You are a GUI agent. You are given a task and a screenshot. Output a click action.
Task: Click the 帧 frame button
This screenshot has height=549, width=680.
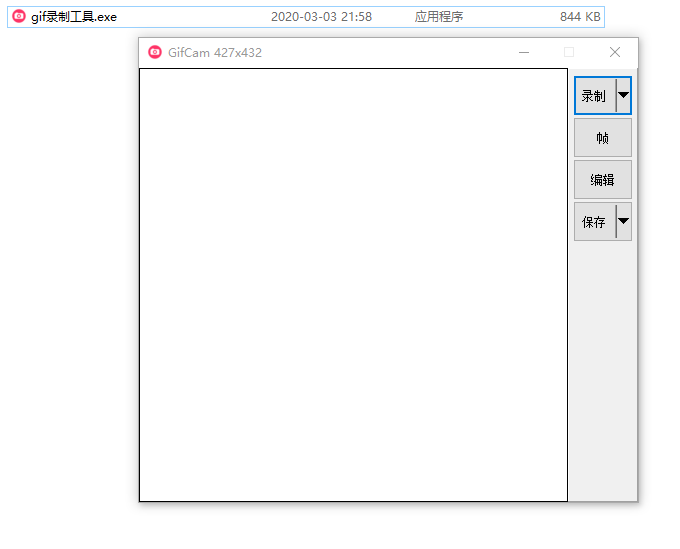pos(603,138)
